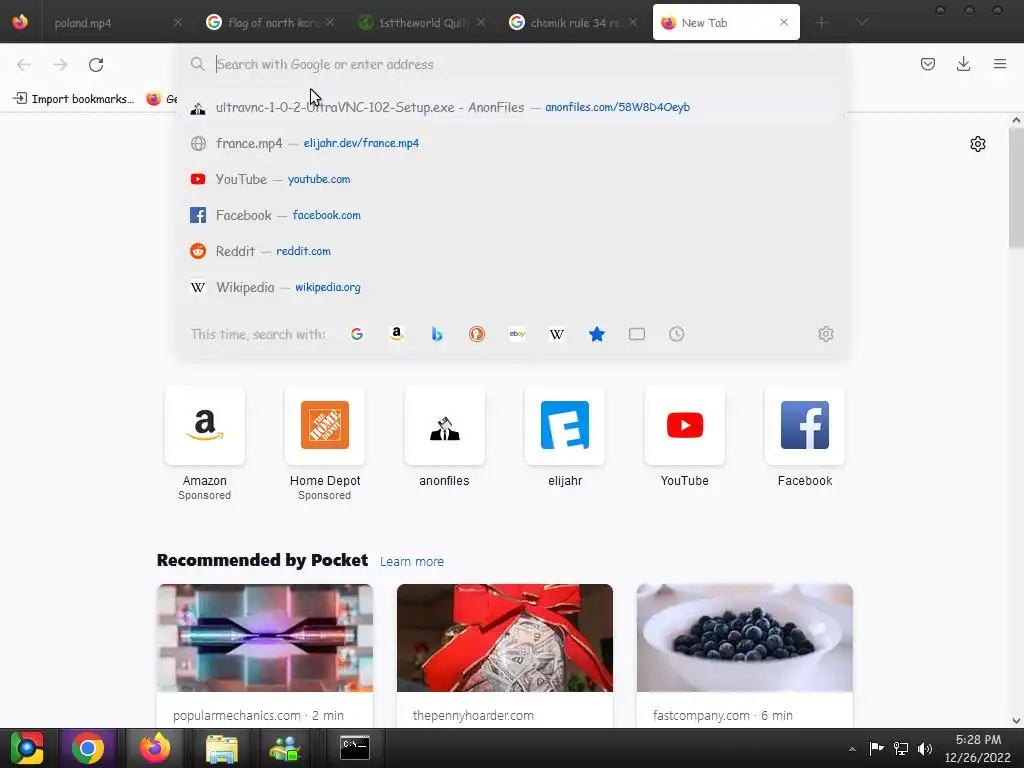Search this time with Amazon icon
This screenshot has width=1024, height=768.
pos(396,334)
